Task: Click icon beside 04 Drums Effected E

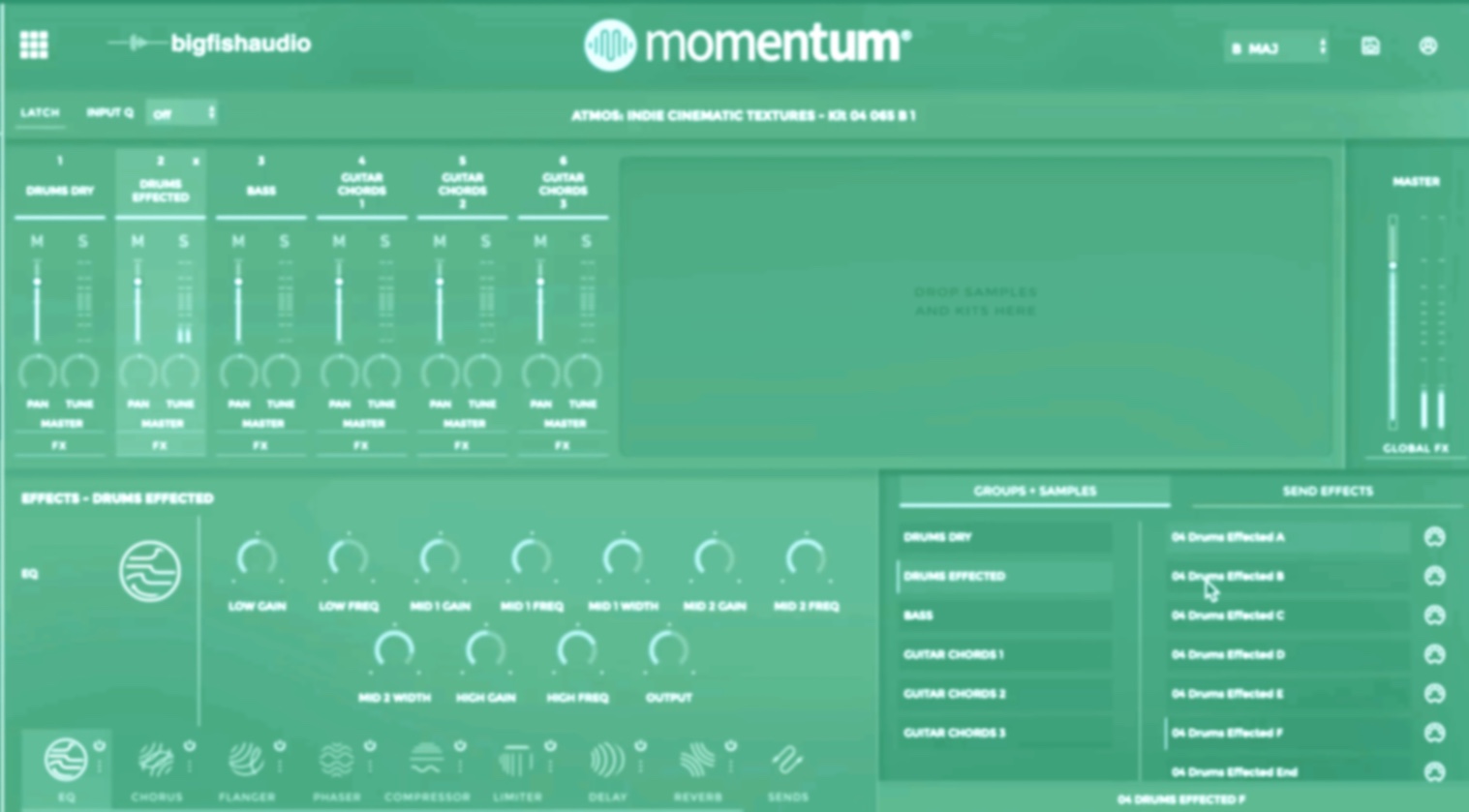Action: coord(1434,694)
